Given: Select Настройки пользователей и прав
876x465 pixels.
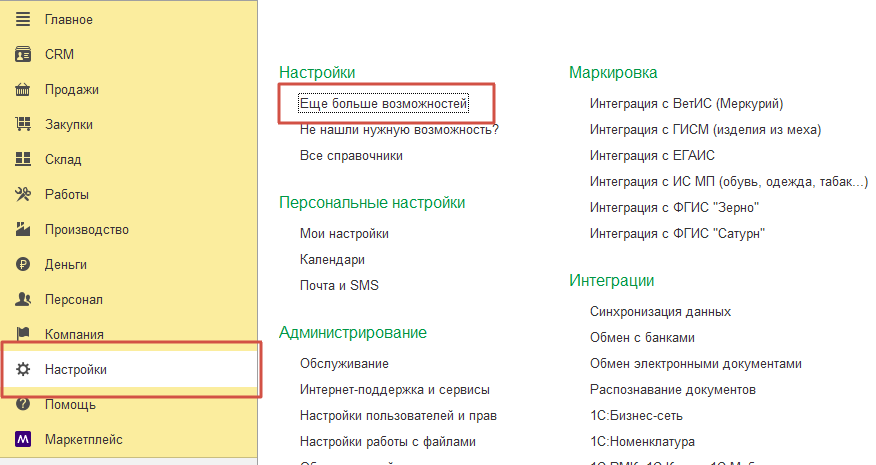Looking at the screenshot, I should 398,415.
